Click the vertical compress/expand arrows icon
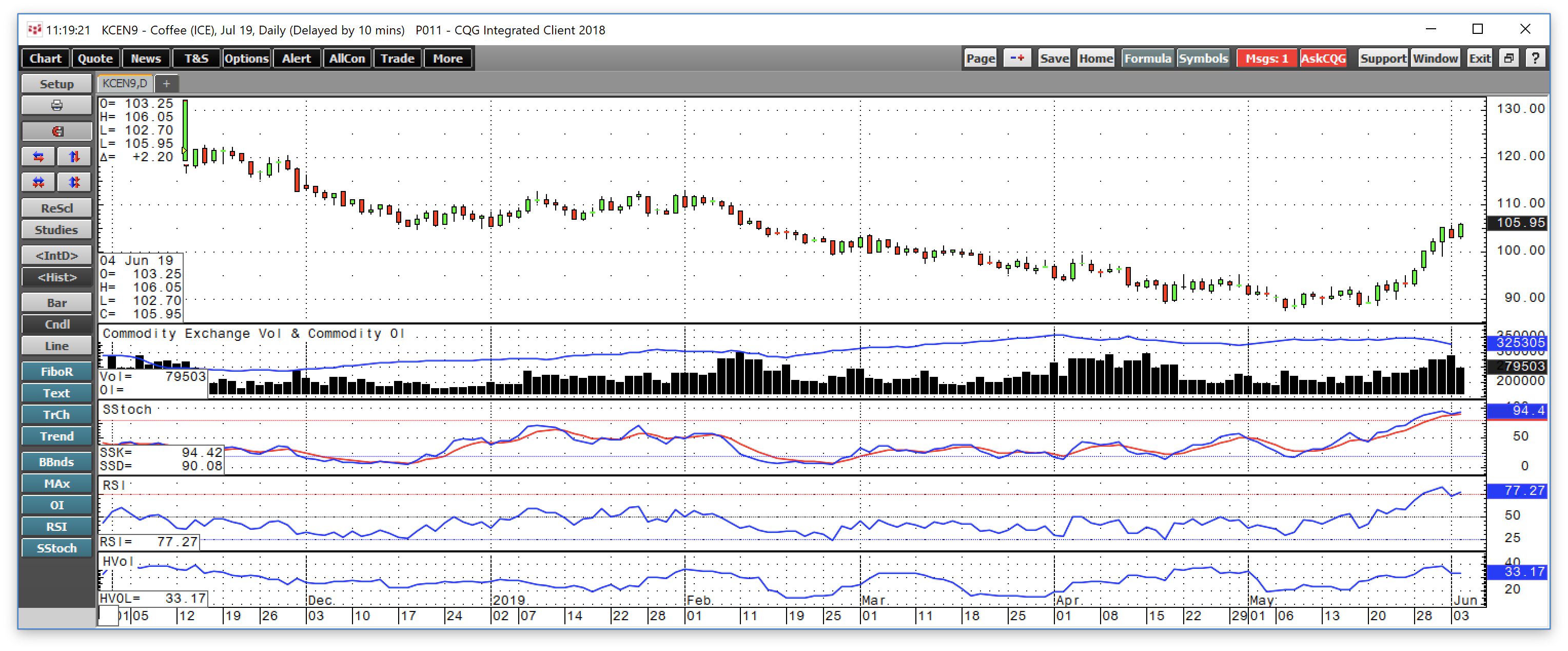The width and height of the screenshot is (1568, 651). (x=74, y=182)
